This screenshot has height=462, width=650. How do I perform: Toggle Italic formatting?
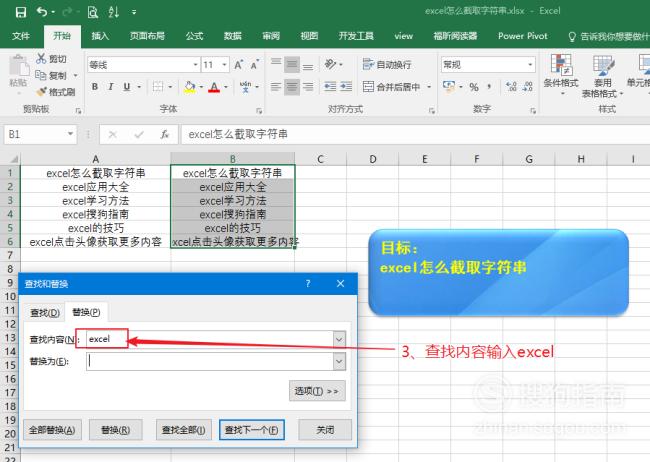111,87
